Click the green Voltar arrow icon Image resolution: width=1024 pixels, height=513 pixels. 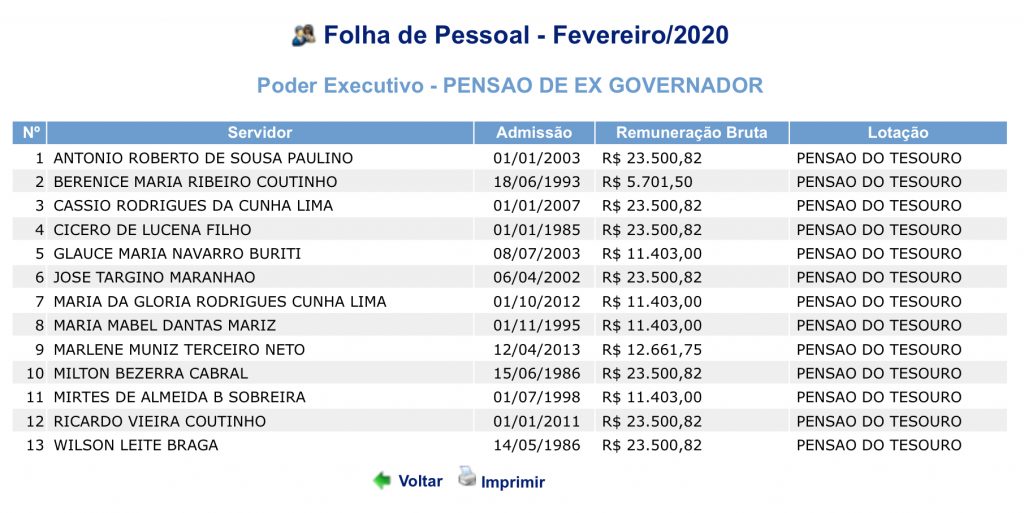pos(382,481)
